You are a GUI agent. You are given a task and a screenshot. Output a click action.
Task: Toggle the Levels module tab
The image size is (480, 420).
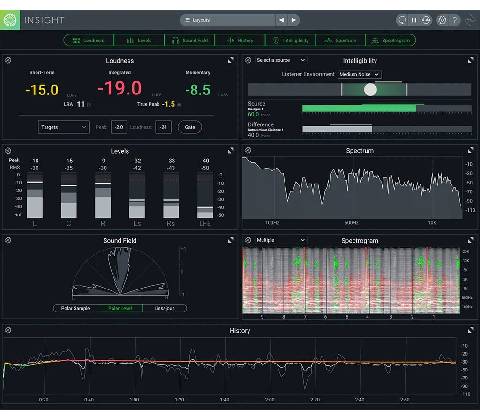(x=139, y=40)
